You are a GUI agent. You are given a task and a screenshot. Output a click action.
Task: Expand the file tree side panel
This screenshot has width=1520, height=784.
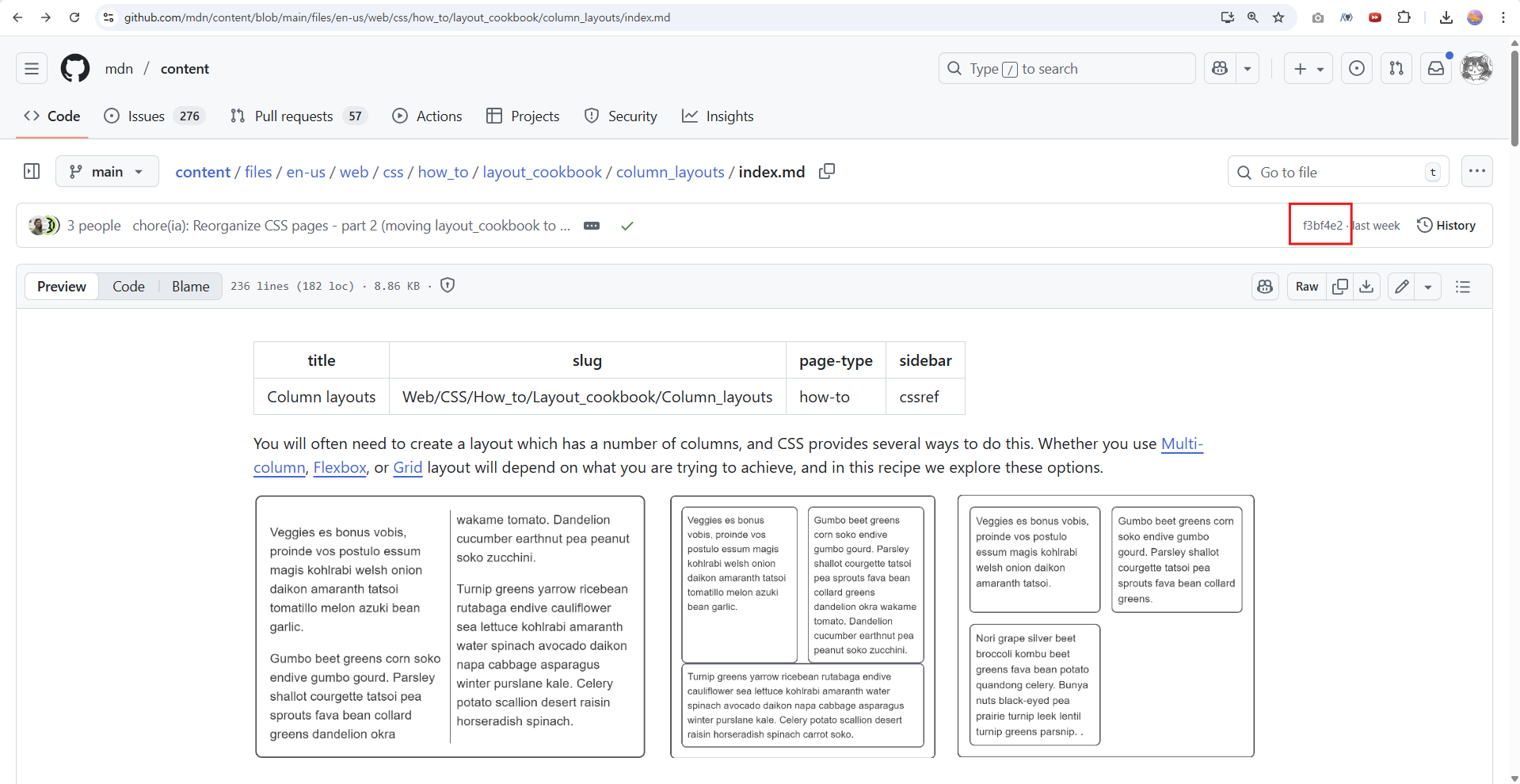pos(32,171)
